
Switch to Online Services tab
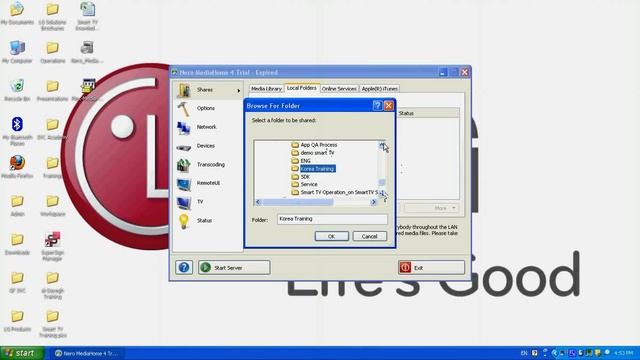(x=339, y=89)
